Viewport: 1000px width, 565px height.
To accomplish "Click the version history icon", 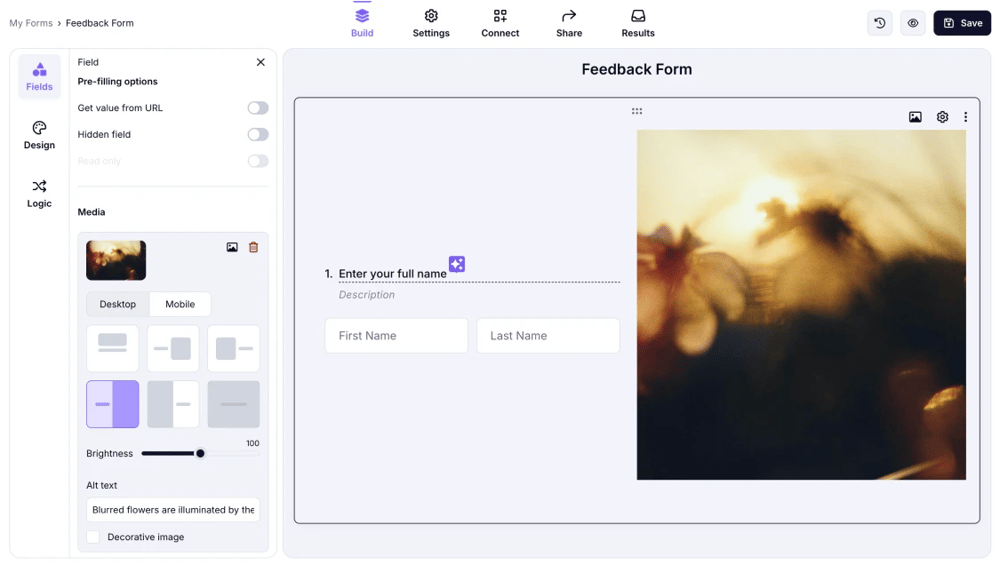I will pyautogui.click(x=879, y=23).
